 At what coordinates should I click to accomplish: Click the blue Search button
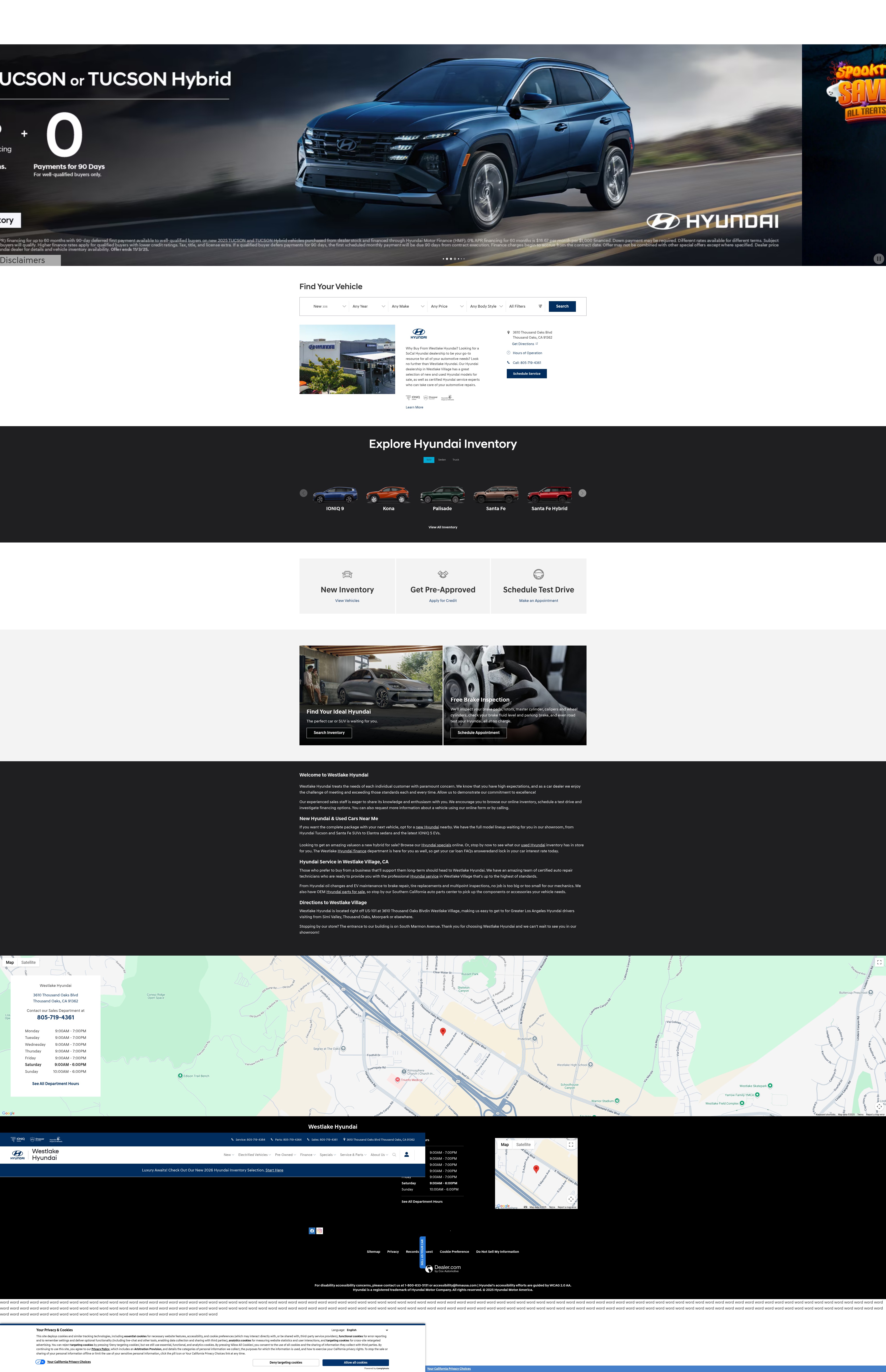point(562,306)
